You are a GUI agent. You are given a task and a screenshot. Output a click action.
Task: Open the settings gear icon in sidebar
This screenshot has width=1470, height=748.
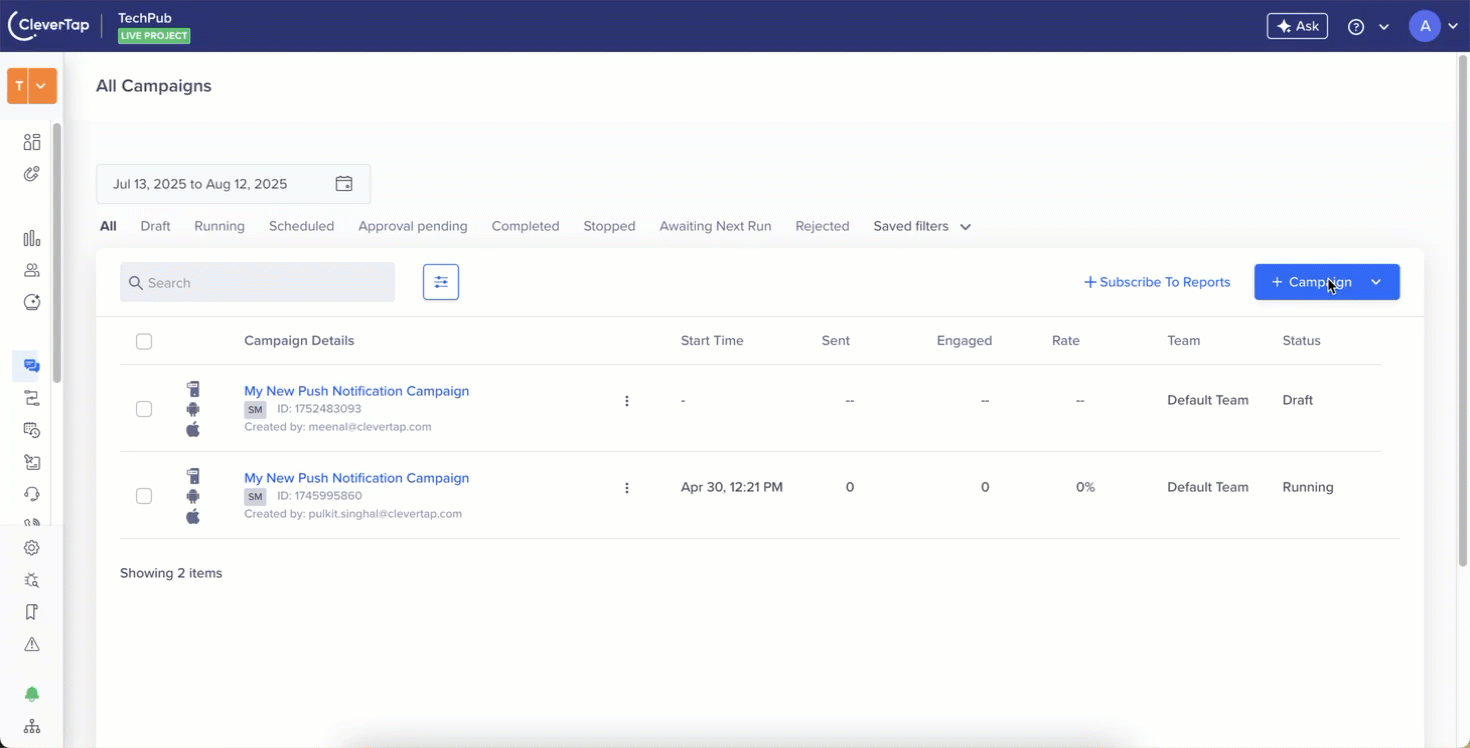[32, 548]
